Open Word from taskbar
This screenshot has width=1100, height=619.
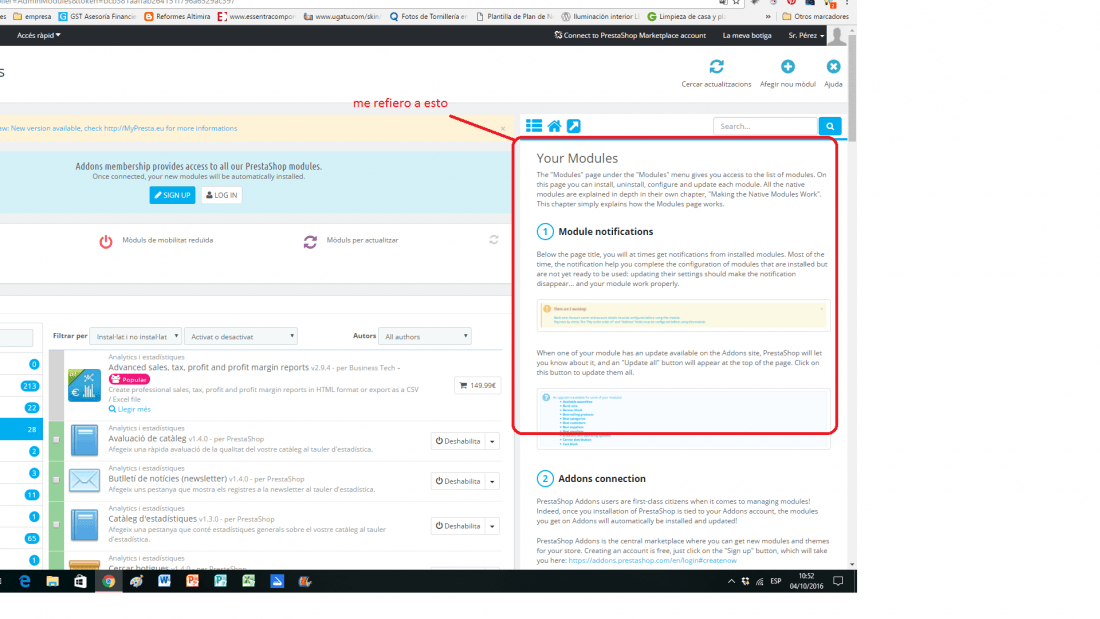tap(164, 581)
